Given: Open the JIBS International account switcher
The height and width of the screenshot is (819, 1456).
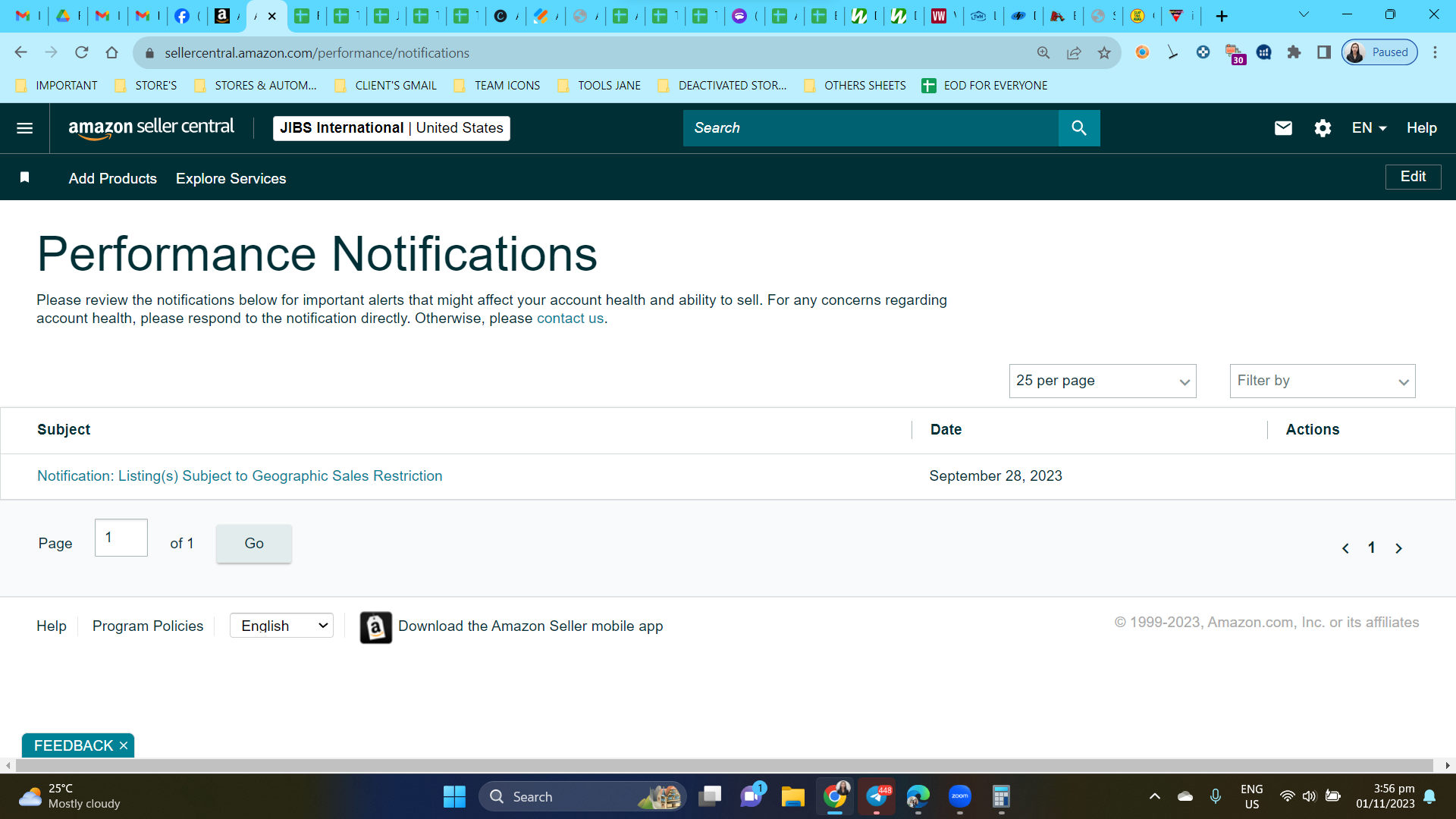Looking at the screenshot, I should click(391, 128).
